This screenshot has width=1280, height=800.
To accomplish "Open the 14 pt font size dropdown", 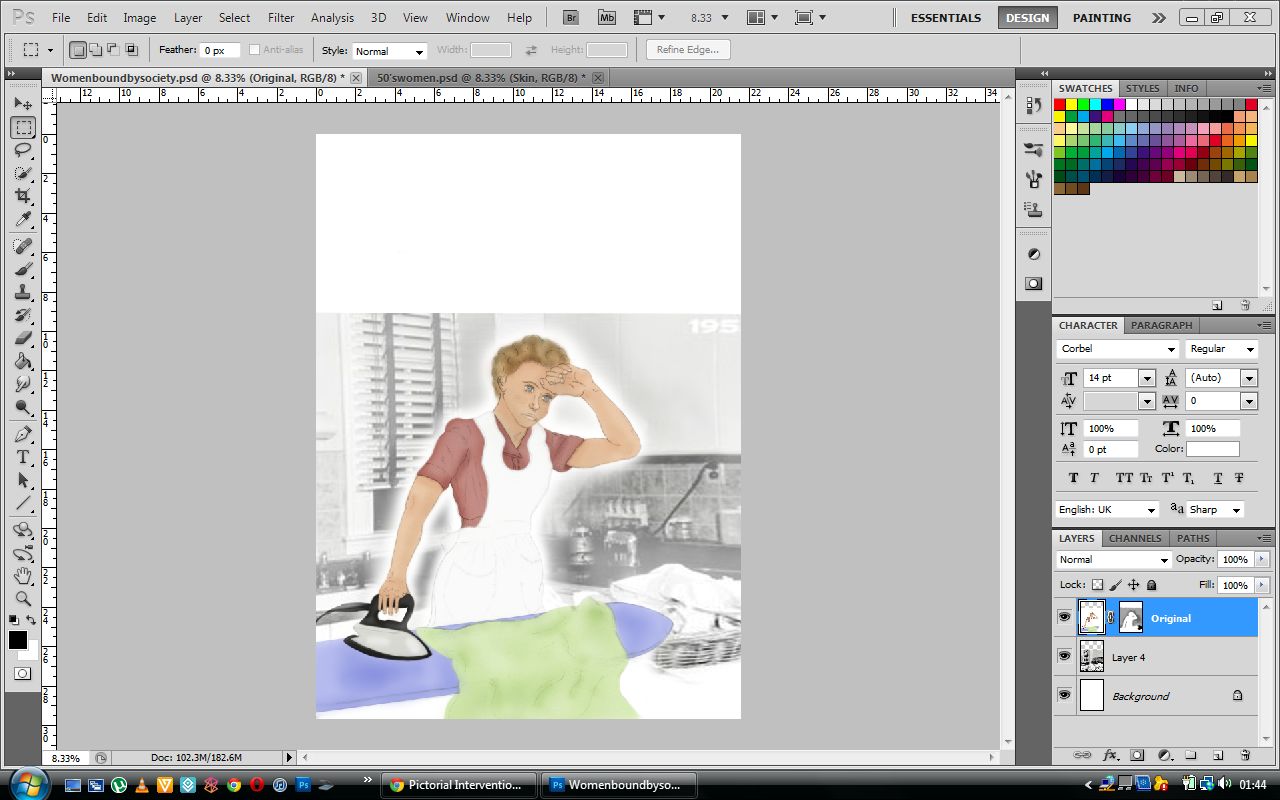I will click(1147, 378).
